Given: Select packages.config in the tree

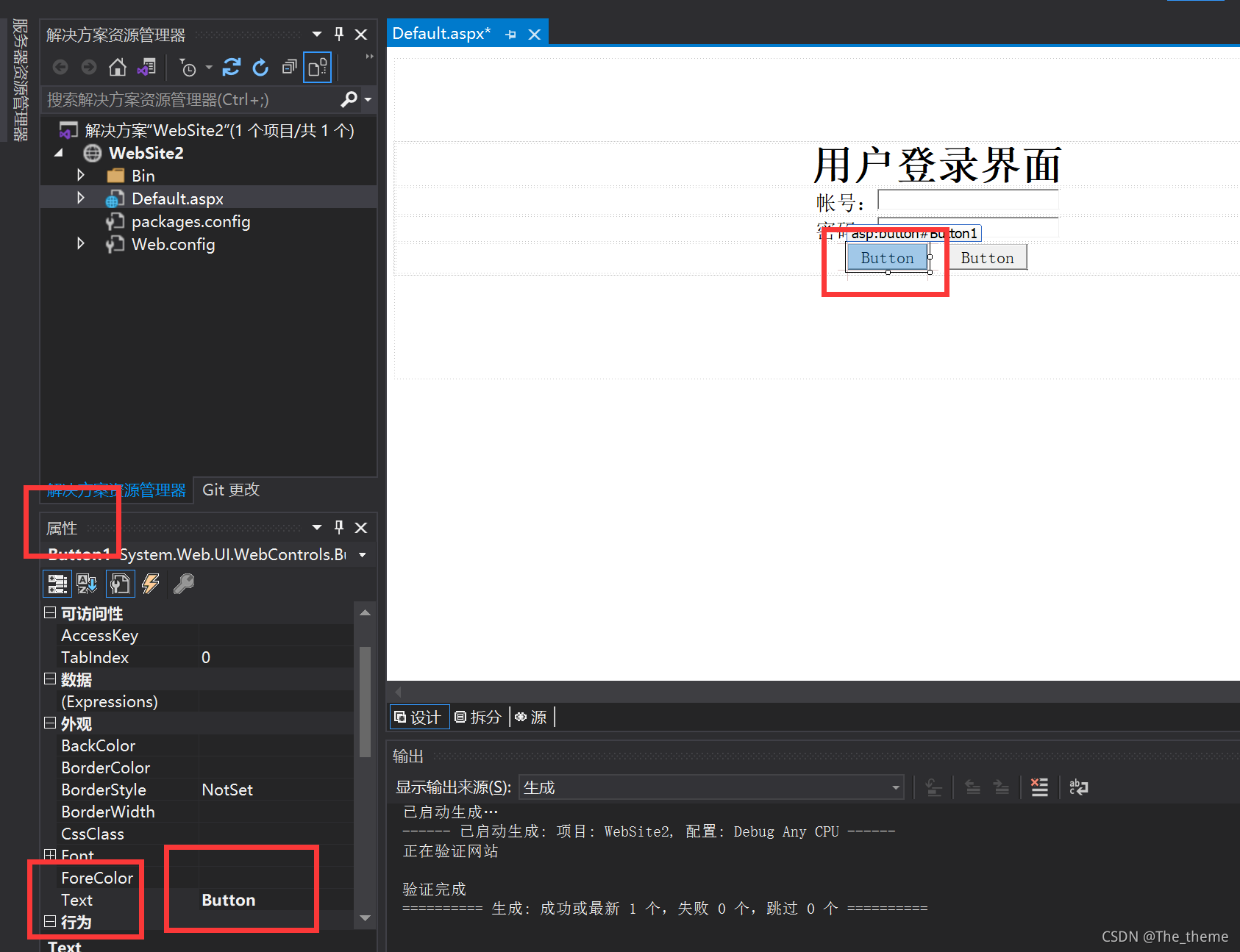Looking at the screenshot, I should tap(190, 221).
